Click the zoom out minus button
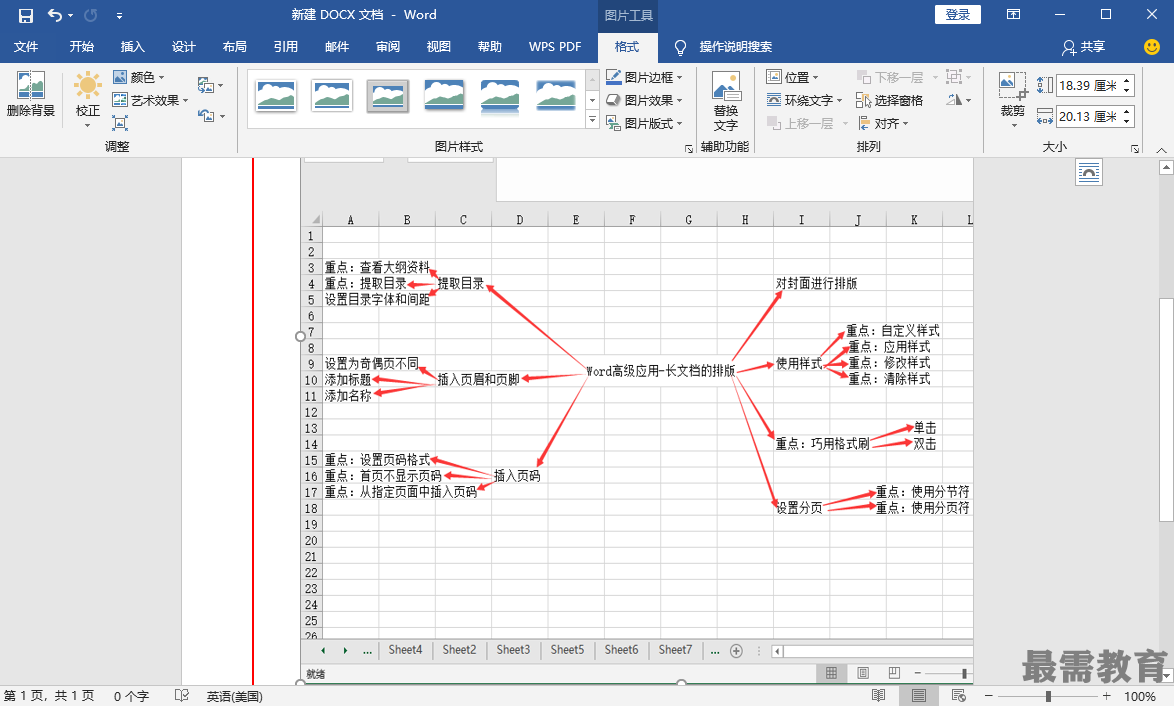Image resolution: width=1174 pixels, height=706 pixels. (988, 696)
